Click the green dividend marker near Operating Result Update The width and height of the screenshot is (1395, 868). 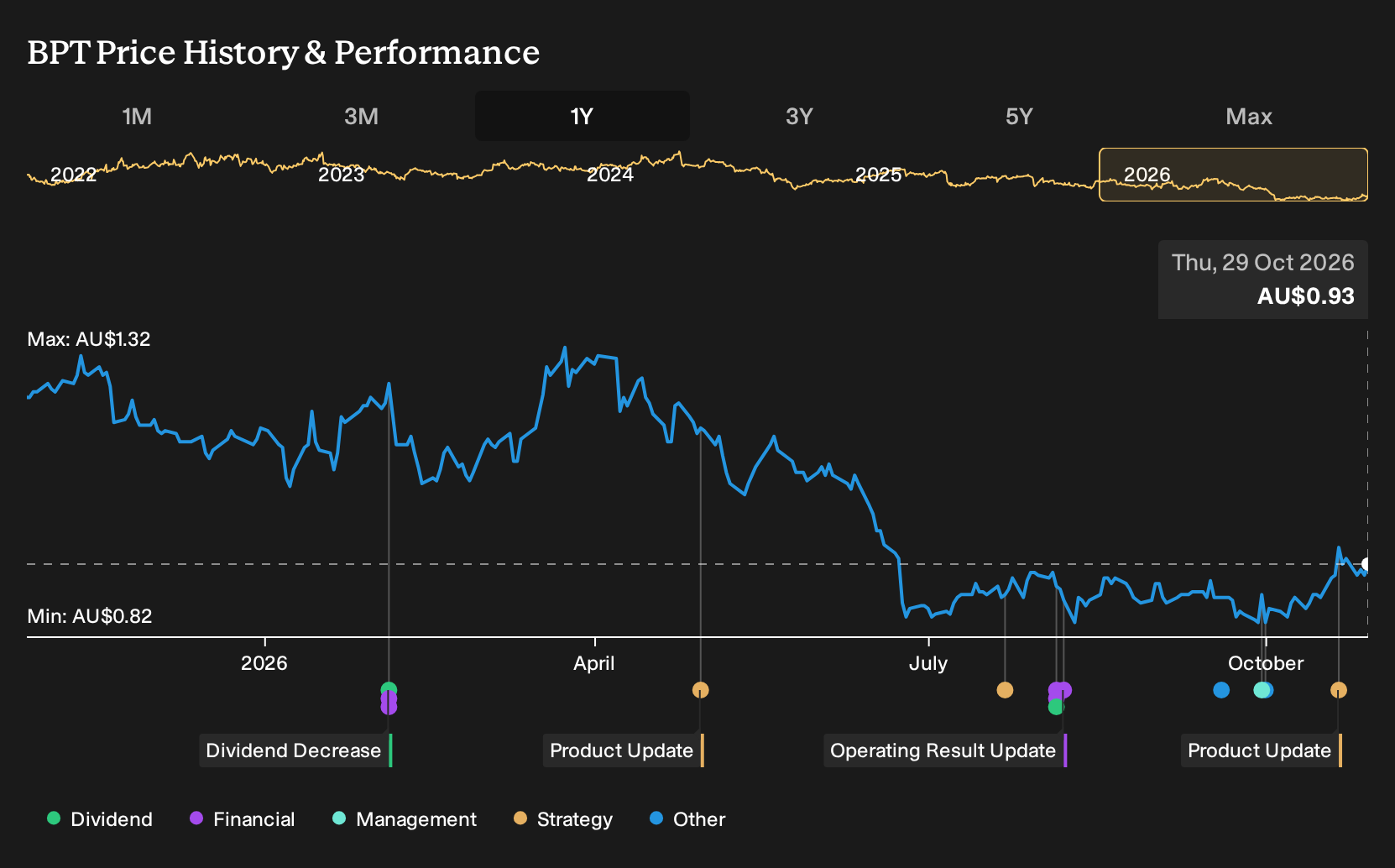click(x=1056, y=707)
